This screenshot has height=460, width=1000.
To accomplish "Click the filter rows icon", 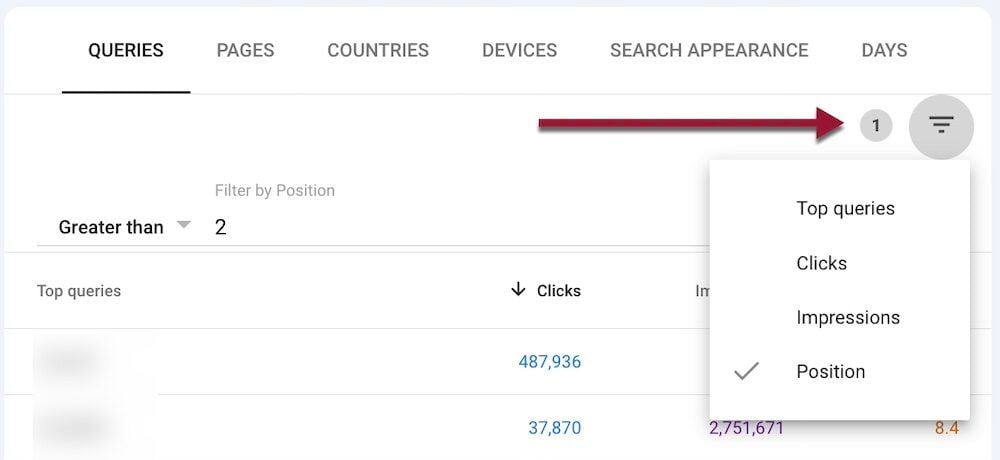I will [941, 126].
